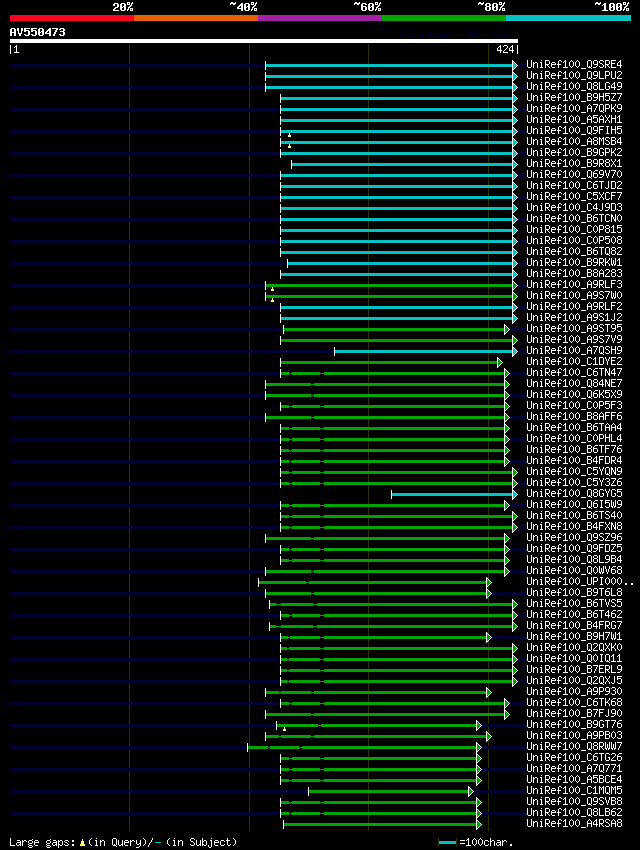The width and height of the screenshot is (640, 850).
Task: Select the UniRef100_Q8LB62 label
Action: [x=574, y=813]
